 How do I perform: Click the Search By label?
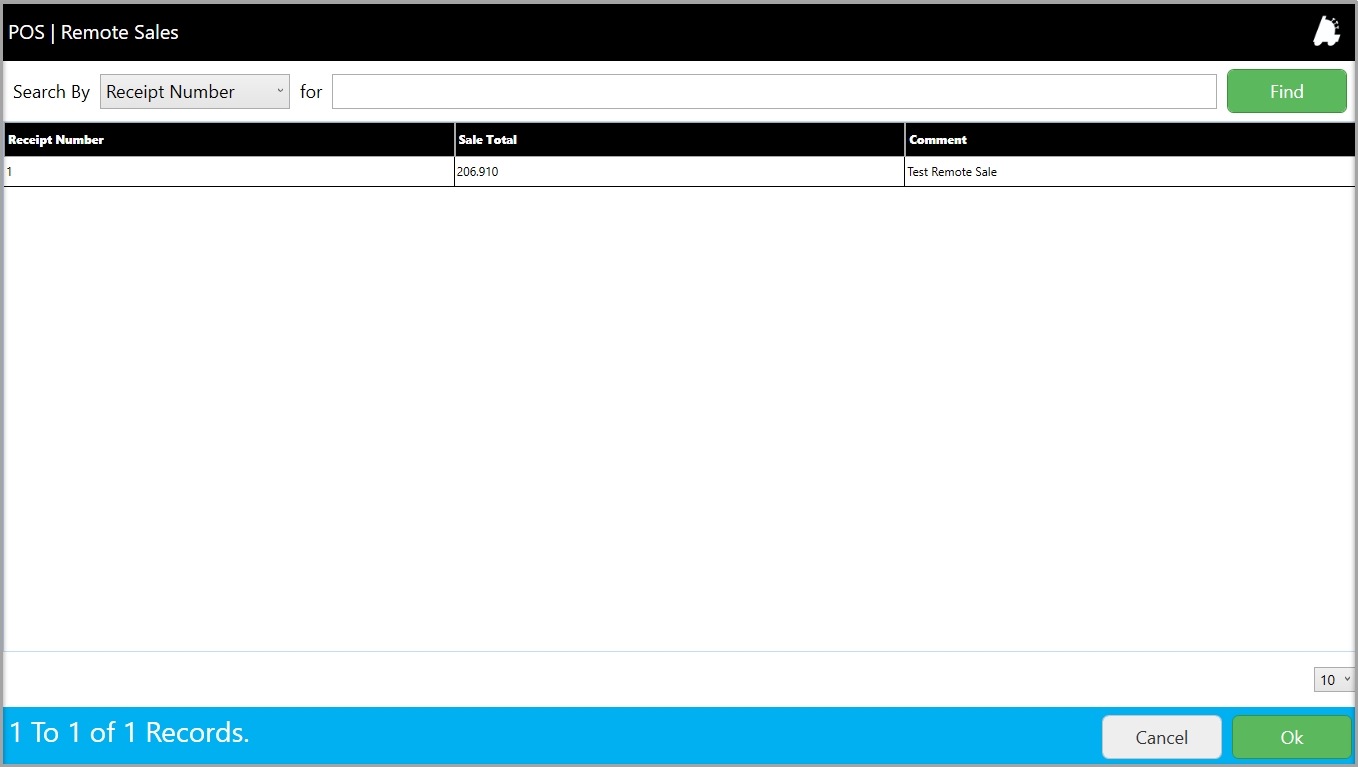(x=51, y=92)
